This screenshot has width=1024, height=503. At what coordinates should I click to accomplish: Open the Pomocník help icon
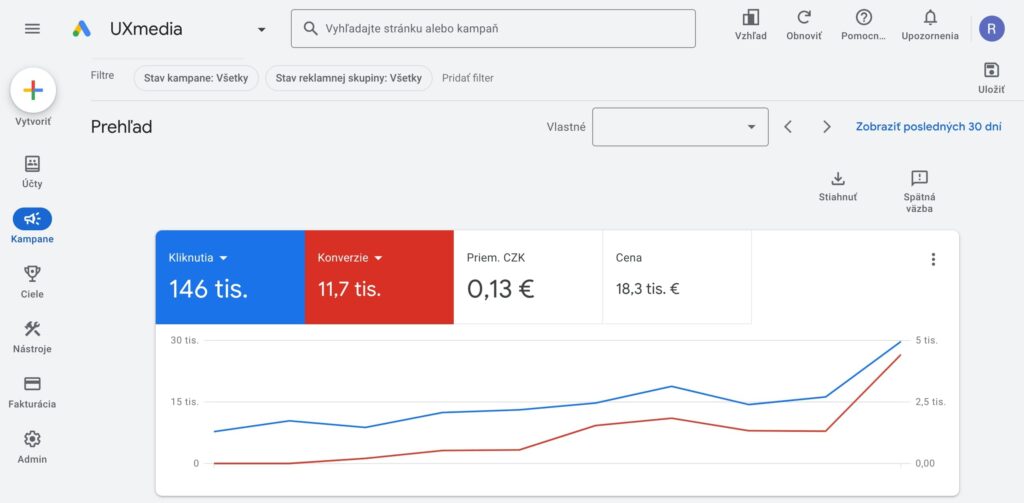coord(864,18)
